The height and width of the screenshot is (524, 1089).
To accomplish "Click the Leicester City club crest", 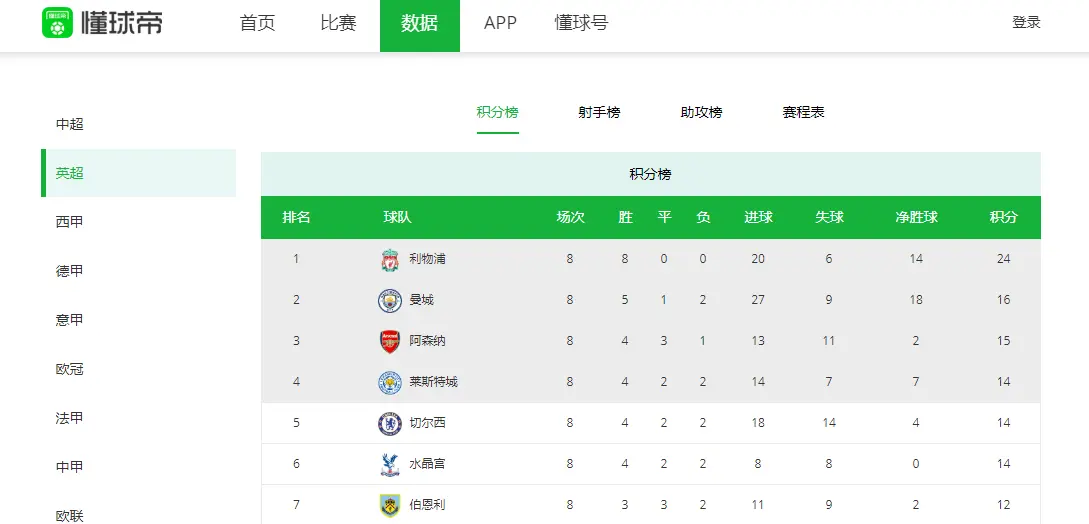I will click(390, 383).
